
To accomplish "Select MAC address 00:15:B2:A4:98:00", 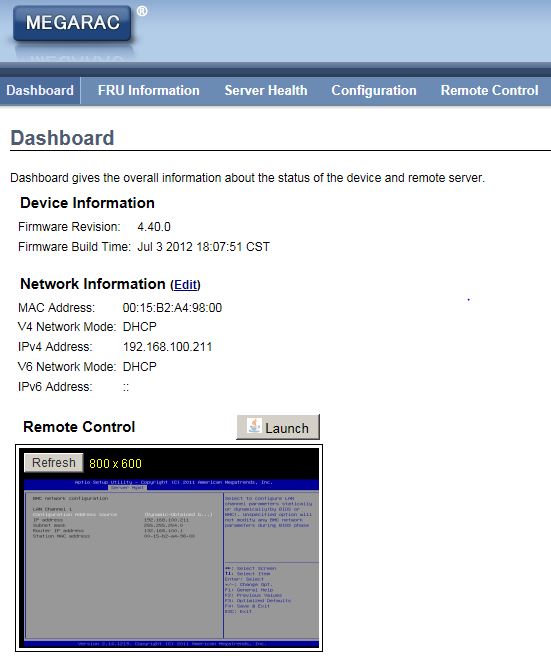I will [172, 308].
